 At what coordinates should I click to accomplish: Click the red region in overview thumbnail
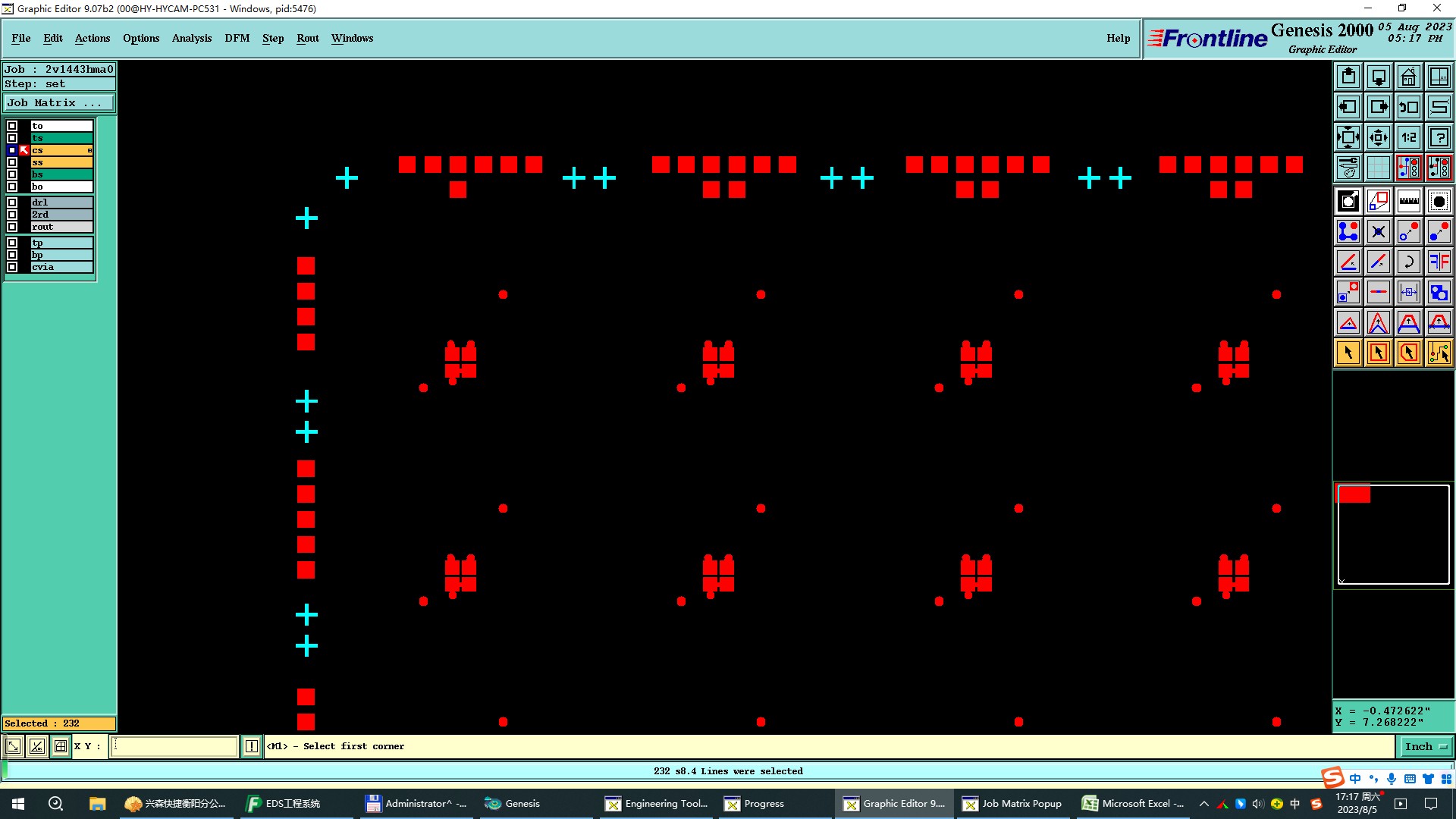click(x=1354, y=494)
